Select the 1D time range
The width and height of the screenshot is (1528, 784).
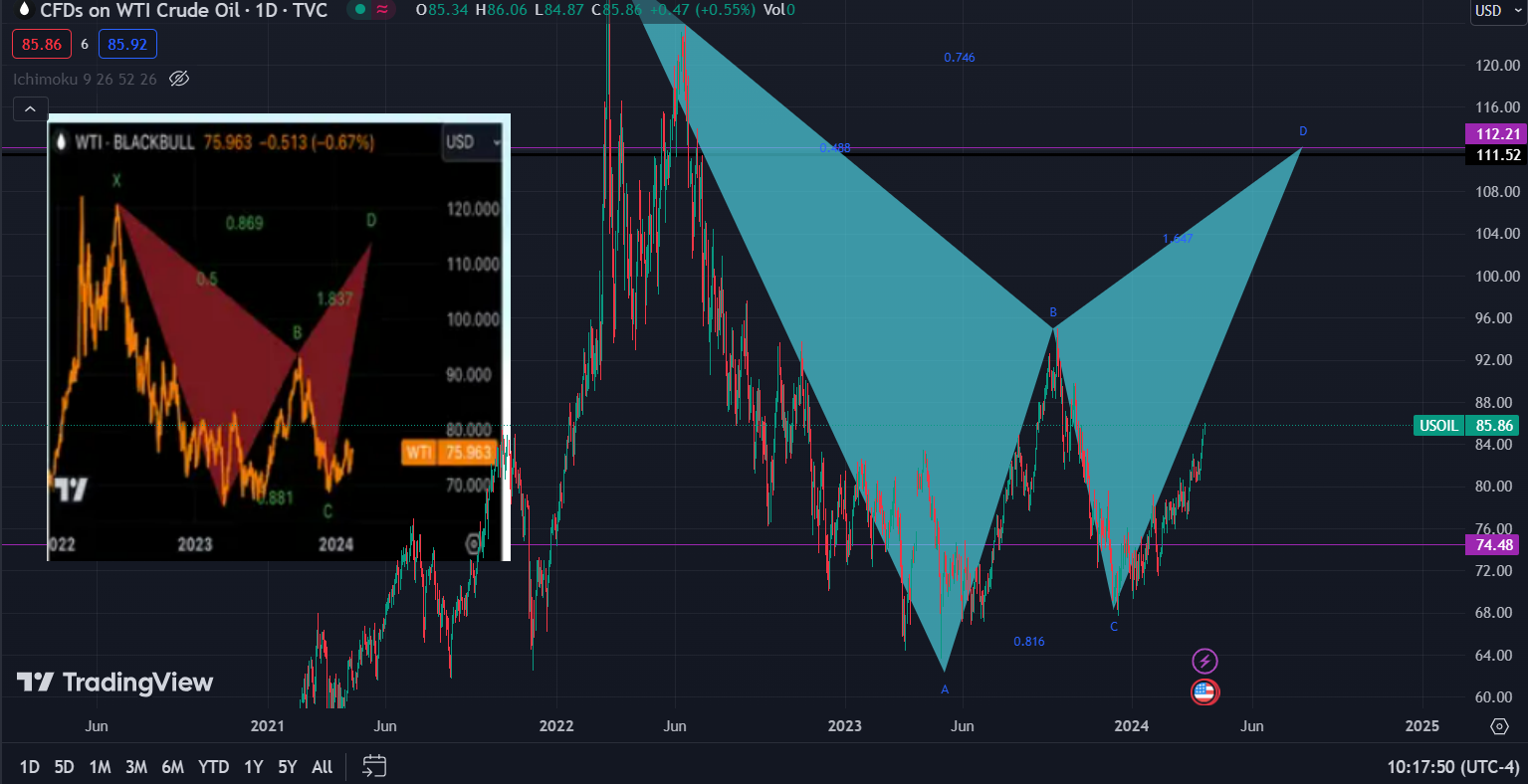(x=30, y=767)
